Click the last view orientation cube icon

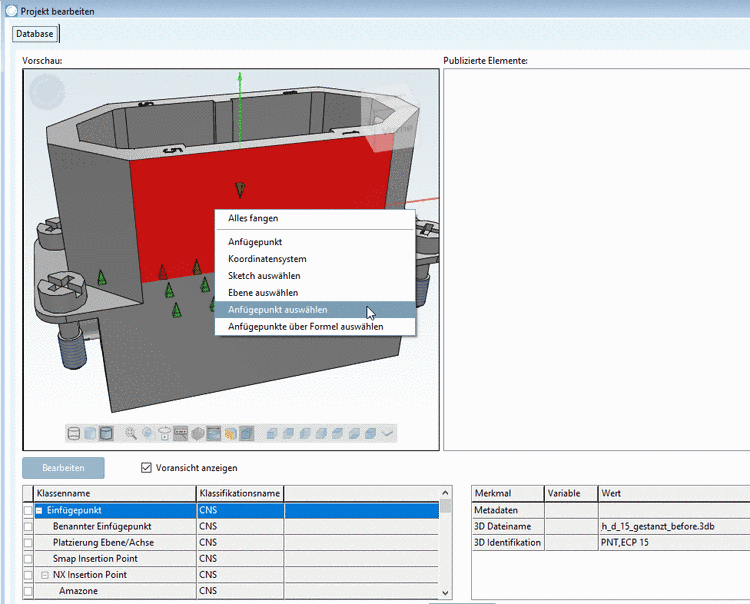(370, 433)
